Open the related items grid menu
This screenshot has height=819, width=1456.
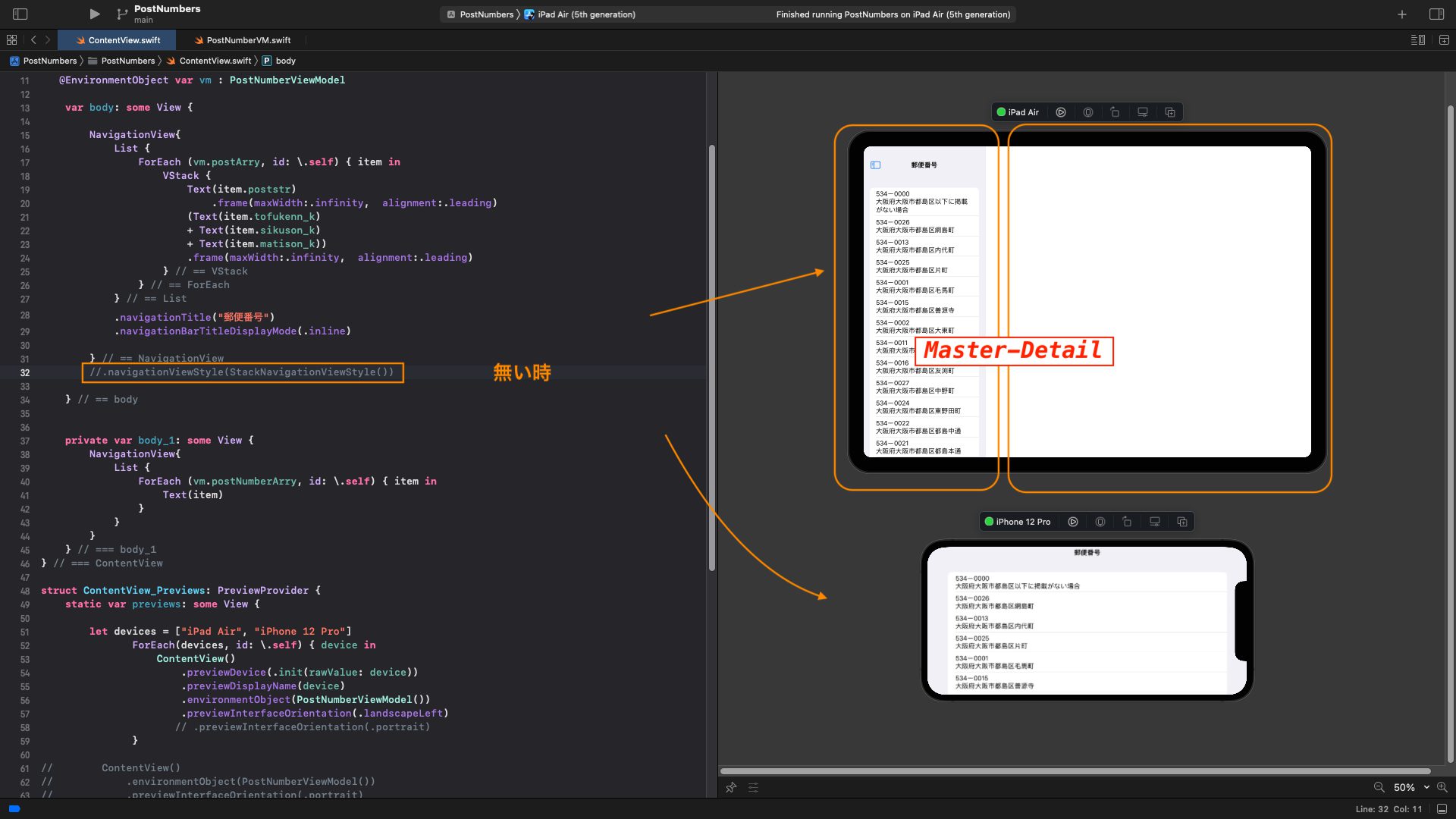[11, 40]
